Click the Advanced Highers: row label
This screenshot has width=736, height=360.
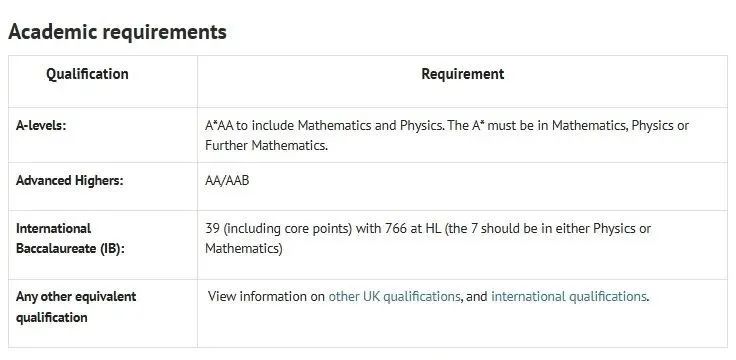[69, 181]
